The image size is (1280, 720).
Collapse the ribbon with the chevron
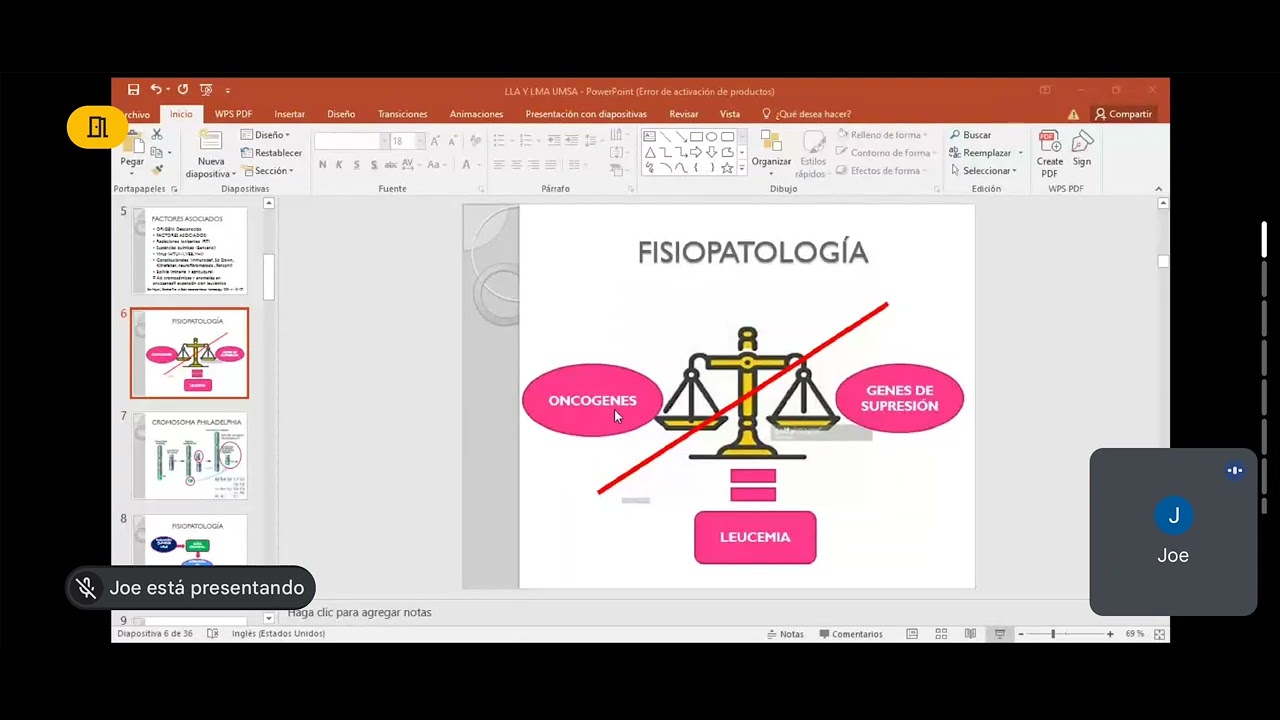[x=1159, y=189]
